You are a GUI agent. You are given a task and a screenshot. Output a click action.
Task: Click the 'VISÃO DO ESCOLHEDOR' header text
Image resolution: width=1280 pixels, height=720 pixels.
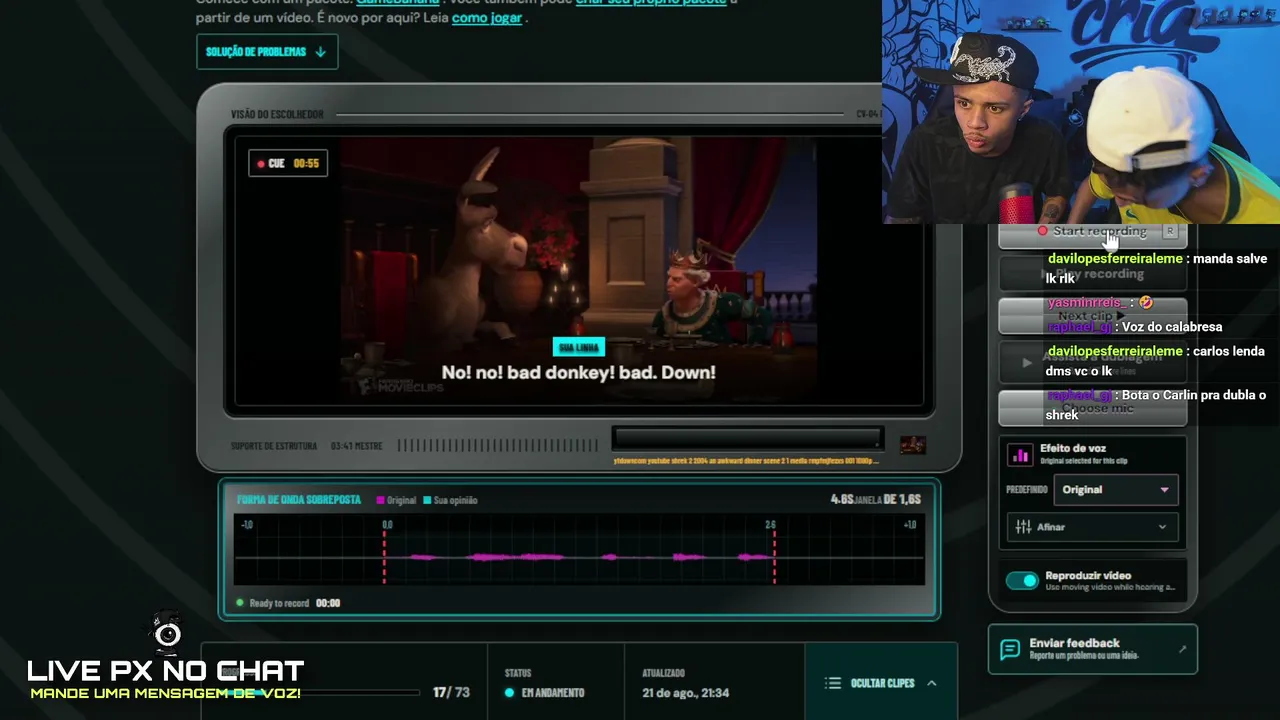tap(277, 115)
